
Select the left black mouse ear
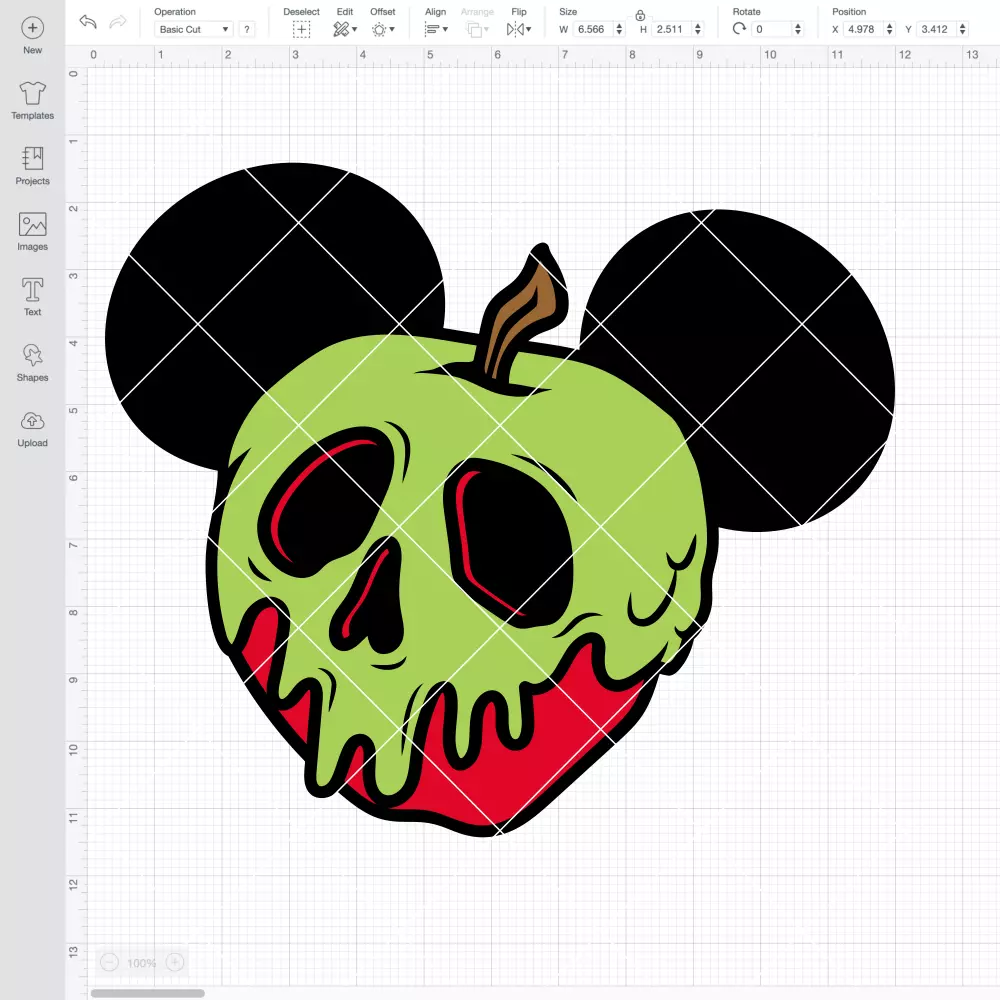click(255, 281)
